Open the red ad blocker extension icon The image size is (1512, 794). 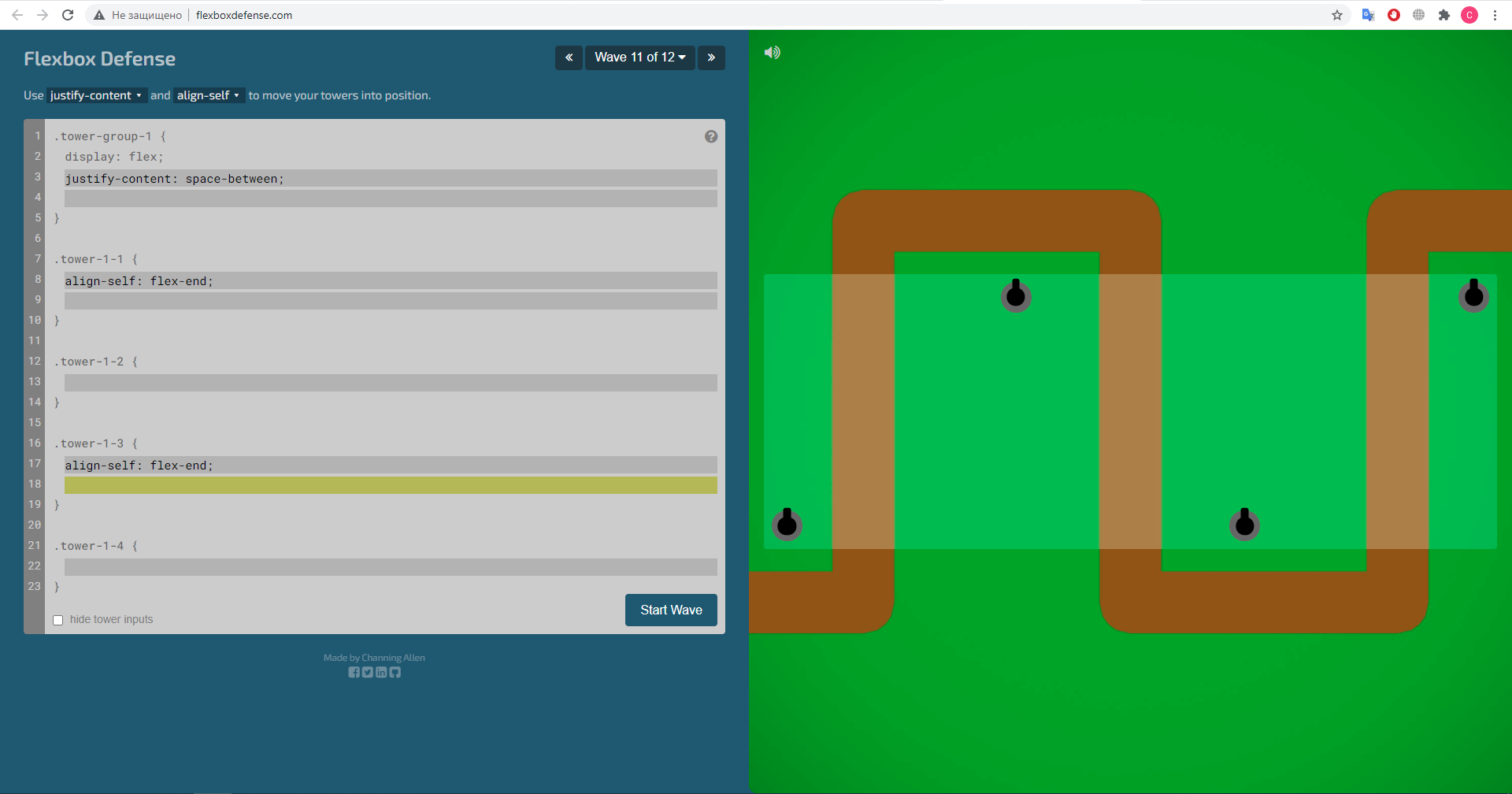point(1394,15)
